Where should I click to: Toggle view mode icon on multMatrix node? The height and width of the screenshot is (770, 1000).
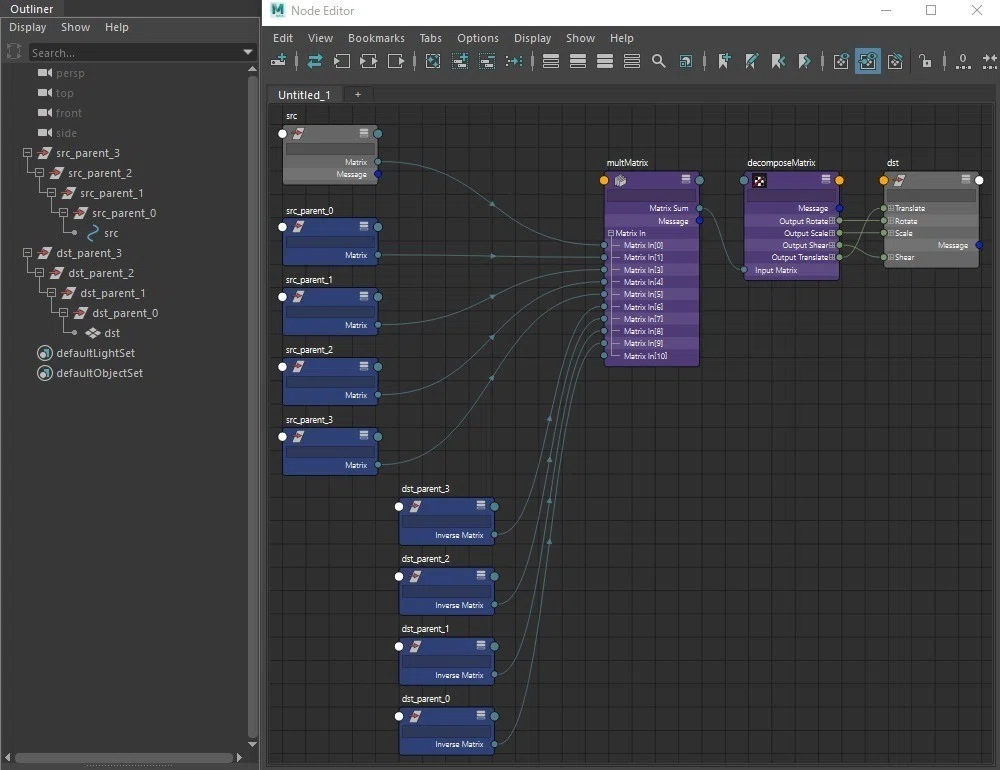pos(686,179)
